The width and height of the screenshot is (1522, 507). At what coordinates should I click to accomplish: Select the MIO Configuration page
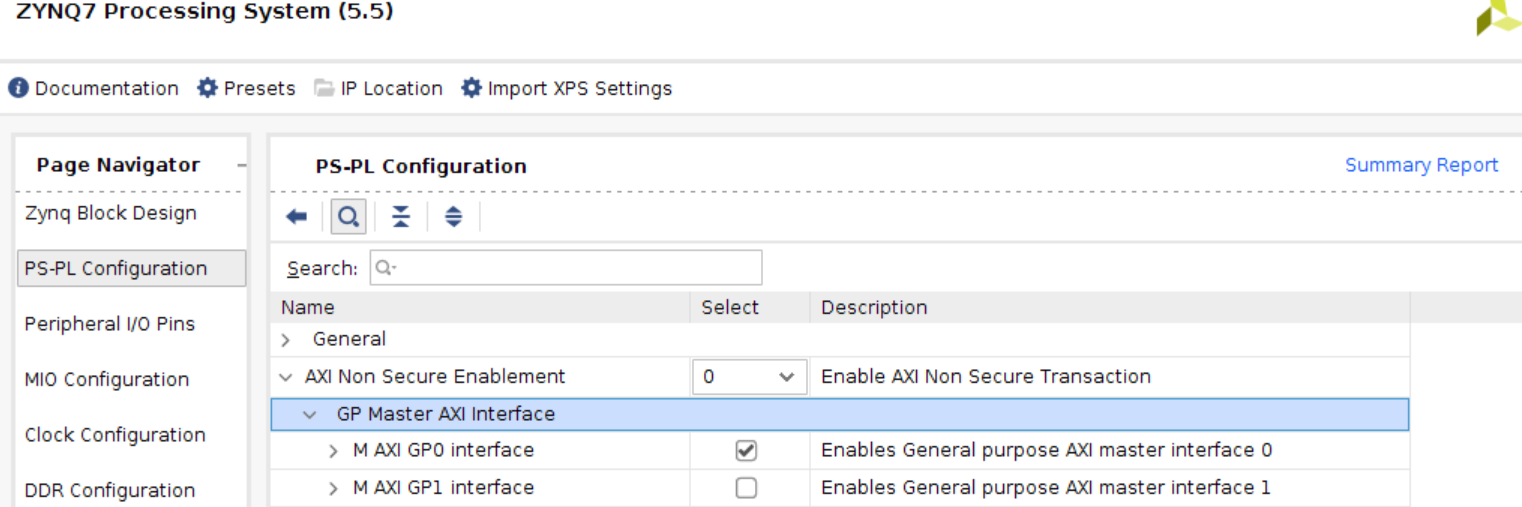coord(107,380)
